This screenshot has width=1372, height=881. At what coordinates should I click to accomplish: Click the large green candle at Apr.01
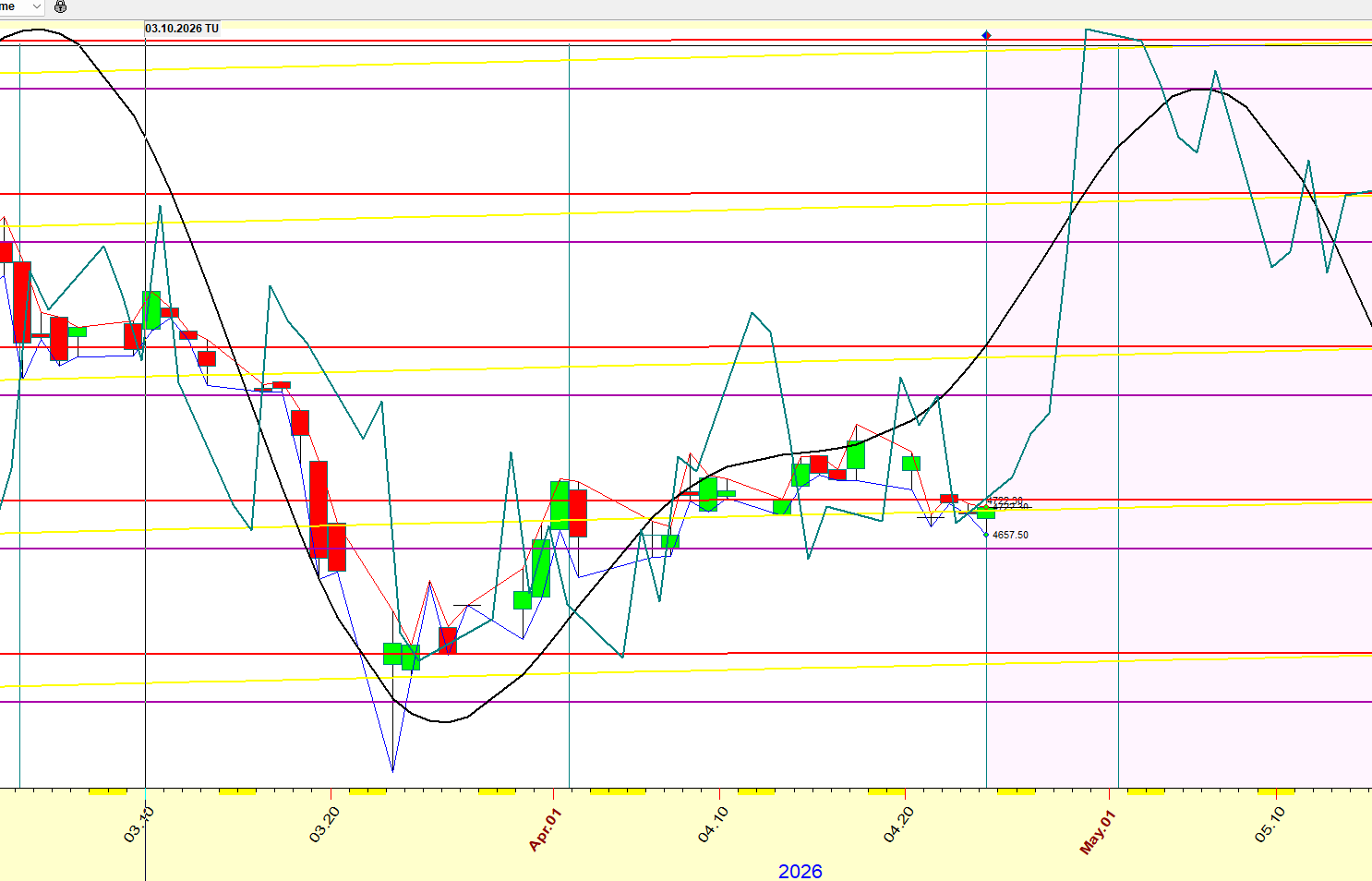click(x=560, y=503)
